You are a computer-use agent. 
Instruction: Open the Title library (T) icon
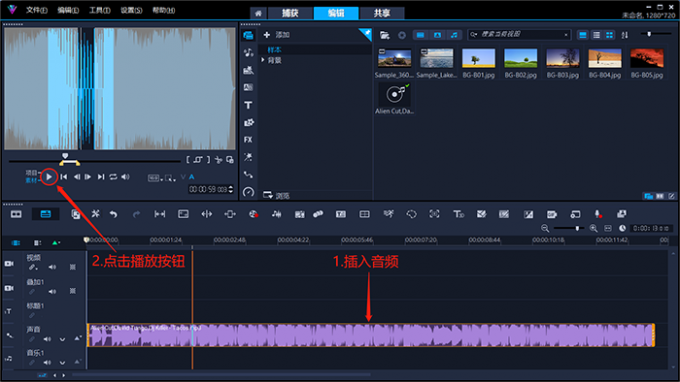coord(248,105)
